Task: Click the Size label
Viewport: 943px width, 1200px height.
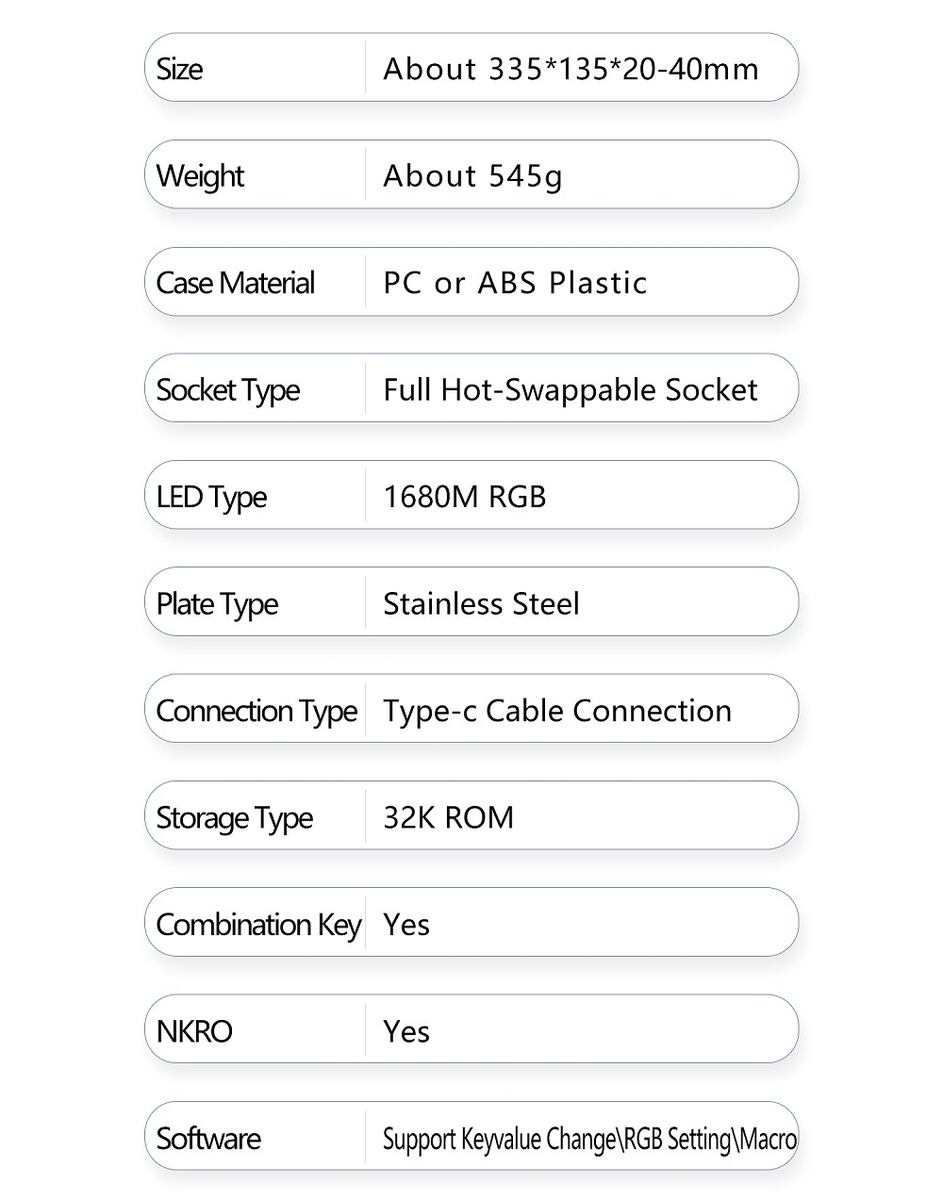Action: (x=180, y=69)
